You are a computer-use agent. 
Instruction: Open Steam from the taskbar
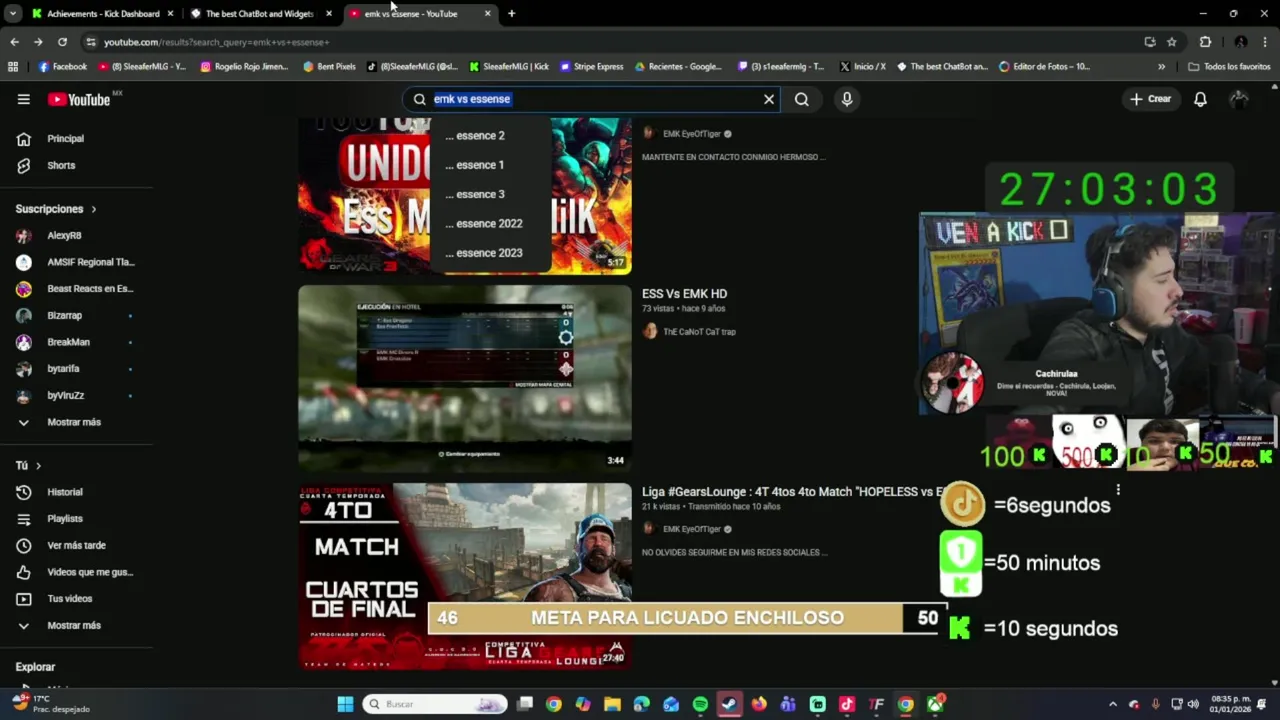click(x=729, y=704)
